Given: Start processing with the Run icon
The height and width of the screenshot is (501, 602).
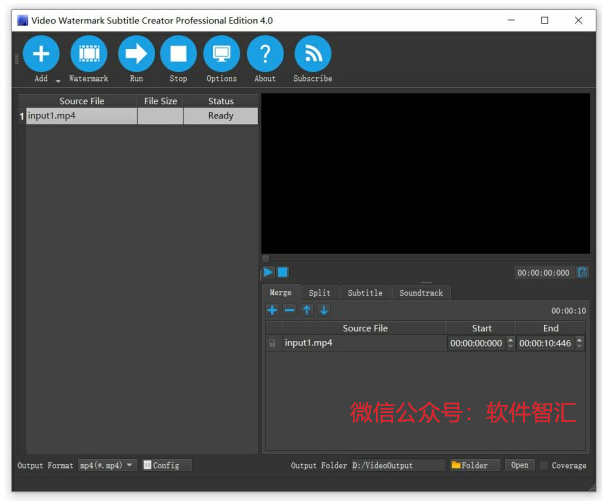Looking at the screenshot, I should click(x=136, y=54).
